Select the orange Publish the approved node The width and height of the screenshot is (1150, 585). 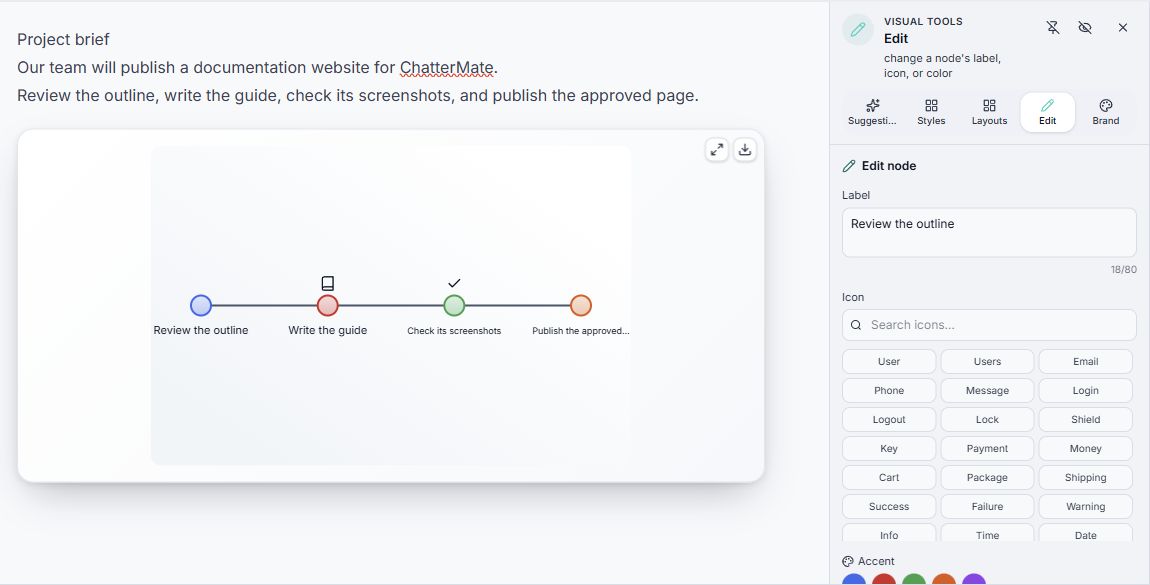point(580,306)
